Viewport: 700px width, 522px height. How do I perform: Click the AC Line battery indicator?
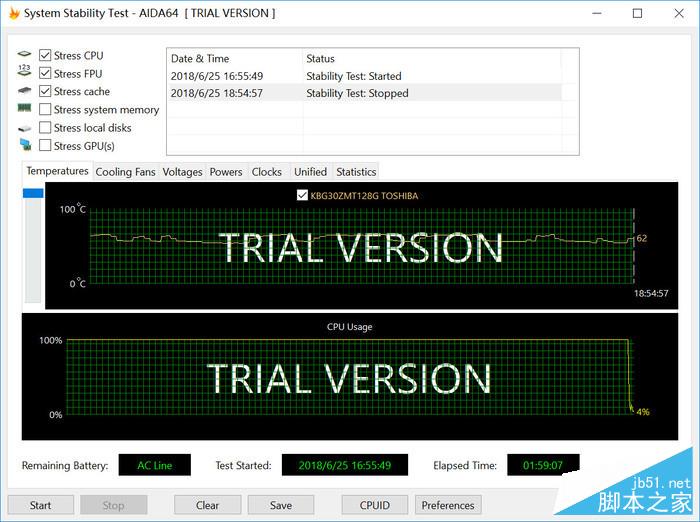click(x=154, y=465)
